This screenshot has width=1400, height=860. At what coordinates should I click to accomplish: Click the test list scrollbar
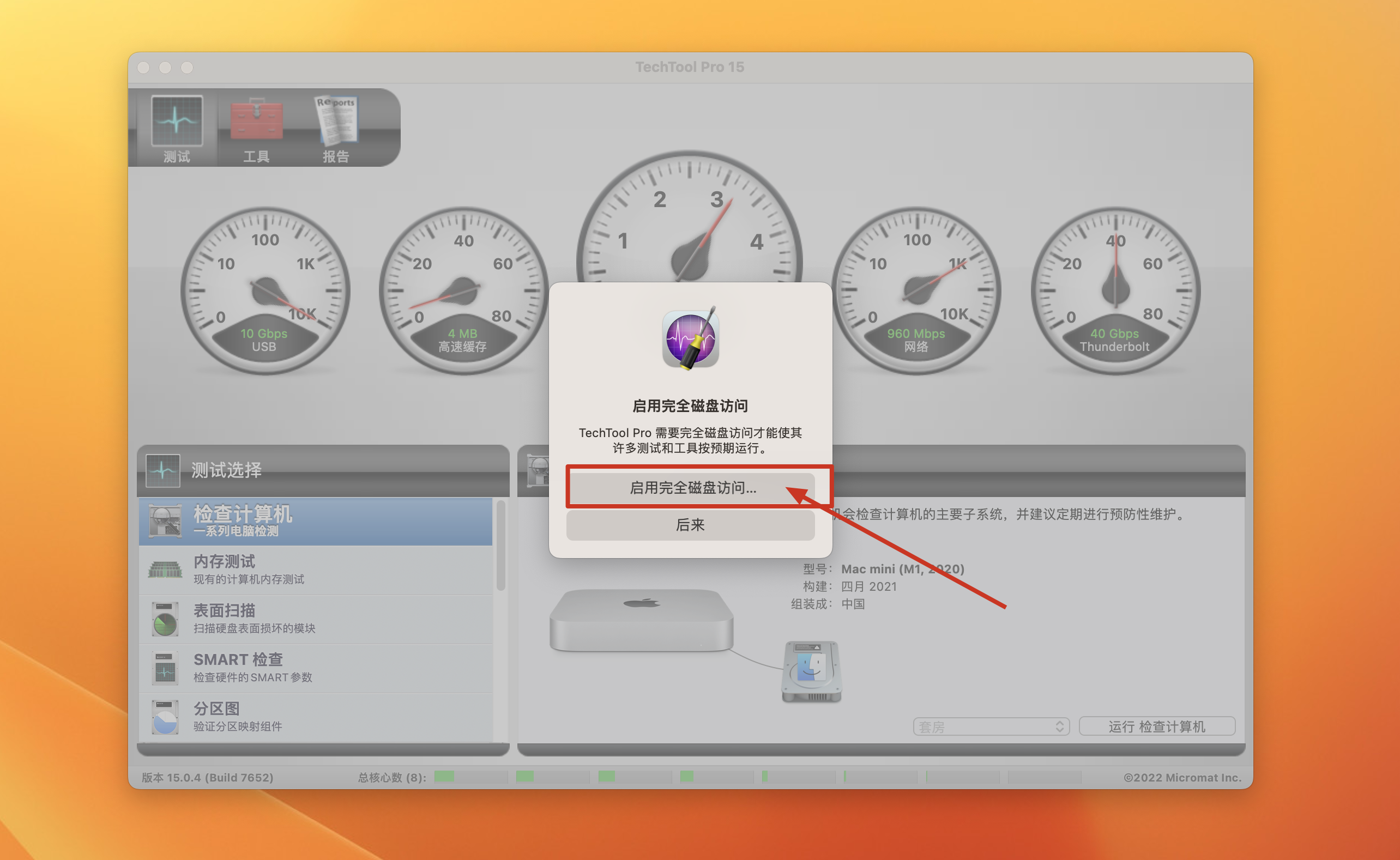(x=500, y=546)
